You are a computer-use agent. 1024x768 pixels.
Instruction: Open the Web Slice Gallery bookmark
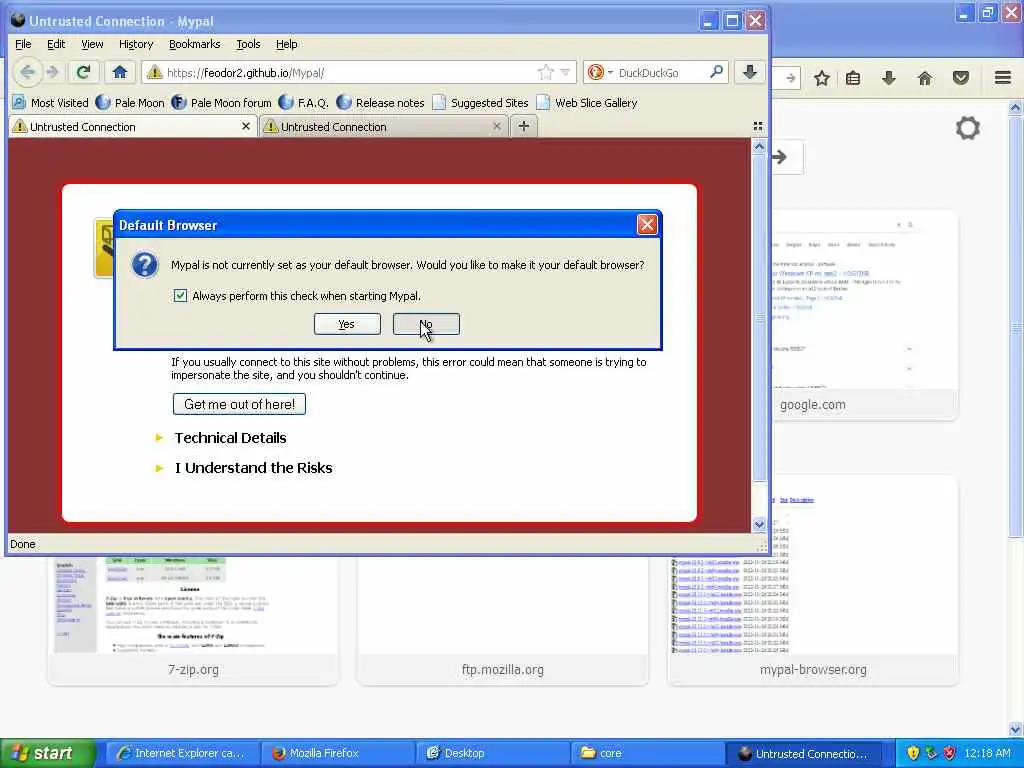coord(586,103)
